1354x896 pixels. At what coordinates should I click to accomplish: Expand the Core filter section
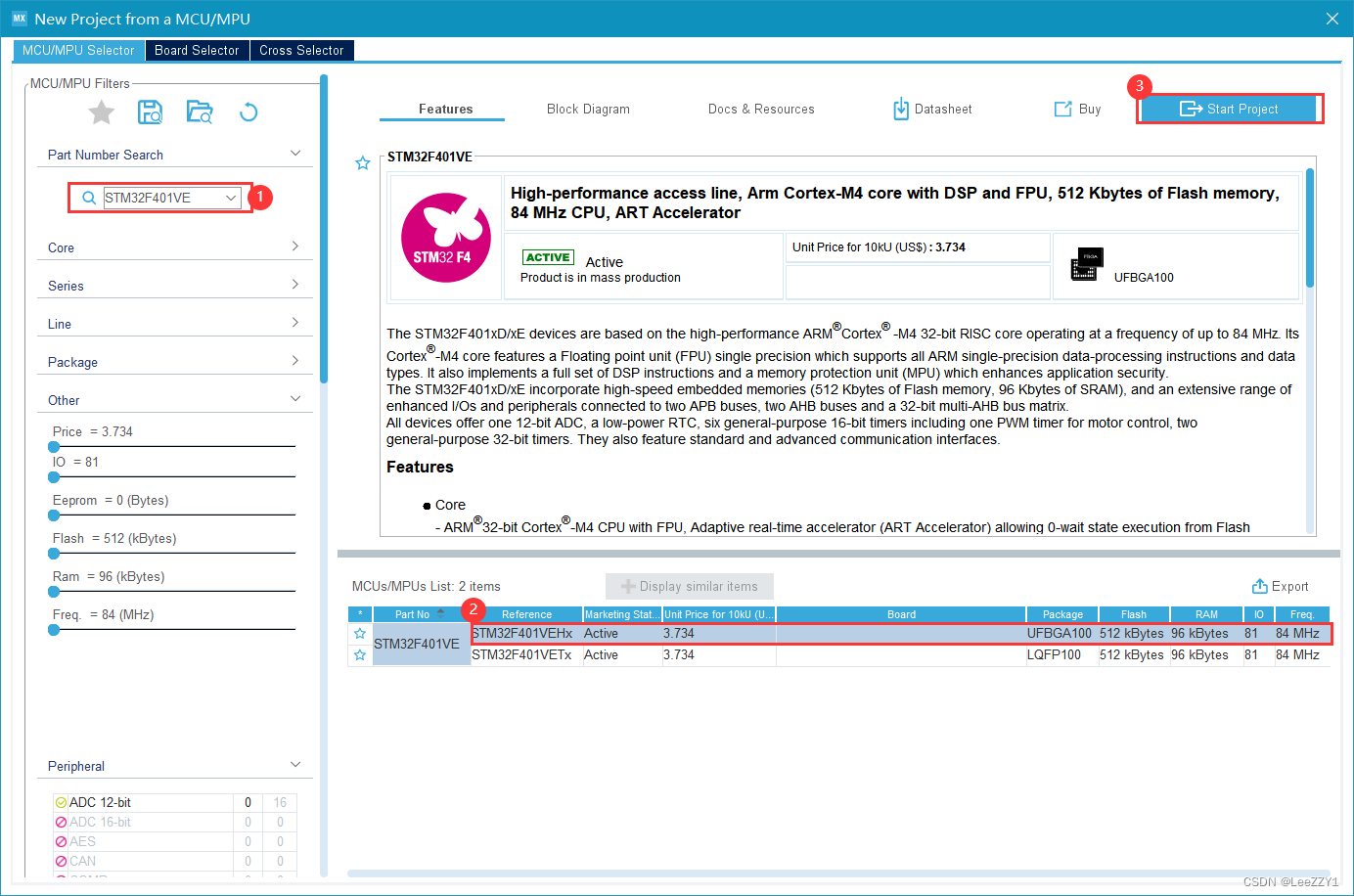(x=295, y=246)
